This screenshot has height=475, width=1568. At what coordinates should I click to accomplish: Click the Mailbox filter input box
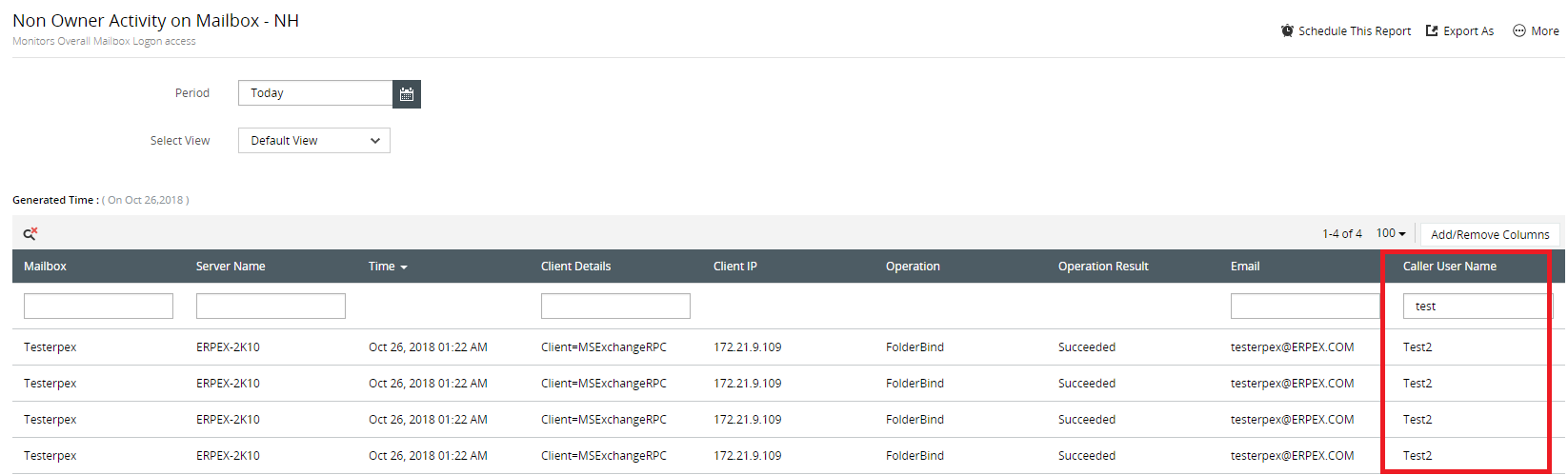tap(98, 306)
